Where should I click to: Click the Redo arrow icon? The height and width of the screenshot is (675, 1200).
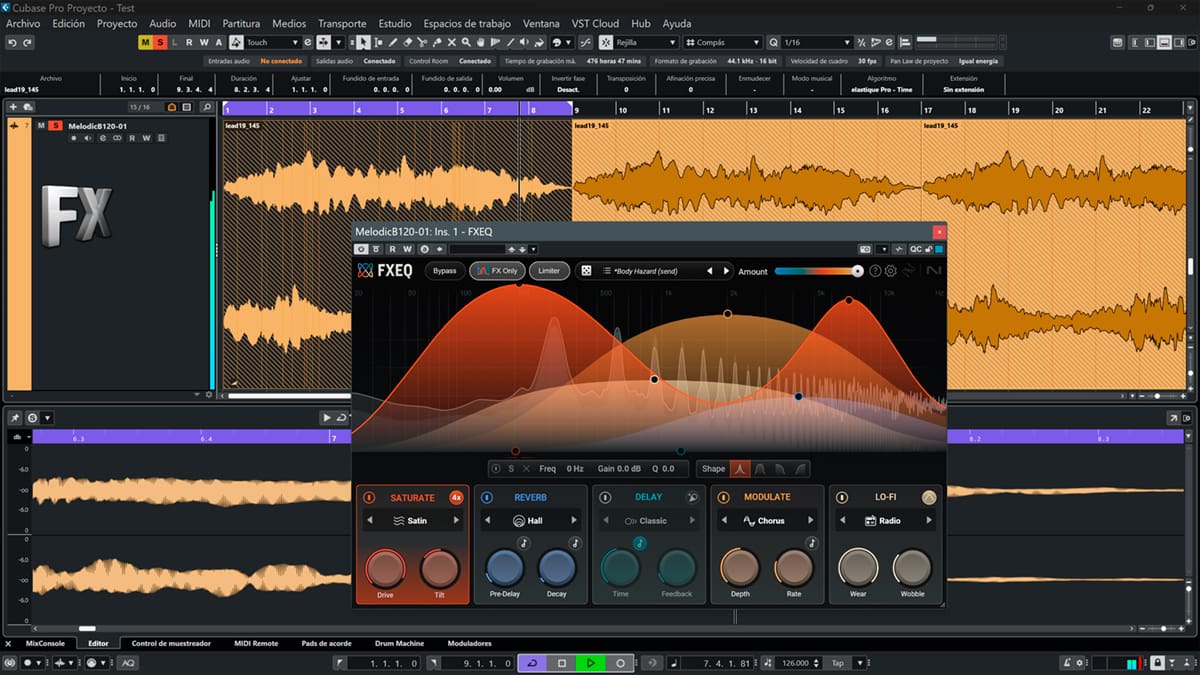pyautogui.click(x=27, y=42)
